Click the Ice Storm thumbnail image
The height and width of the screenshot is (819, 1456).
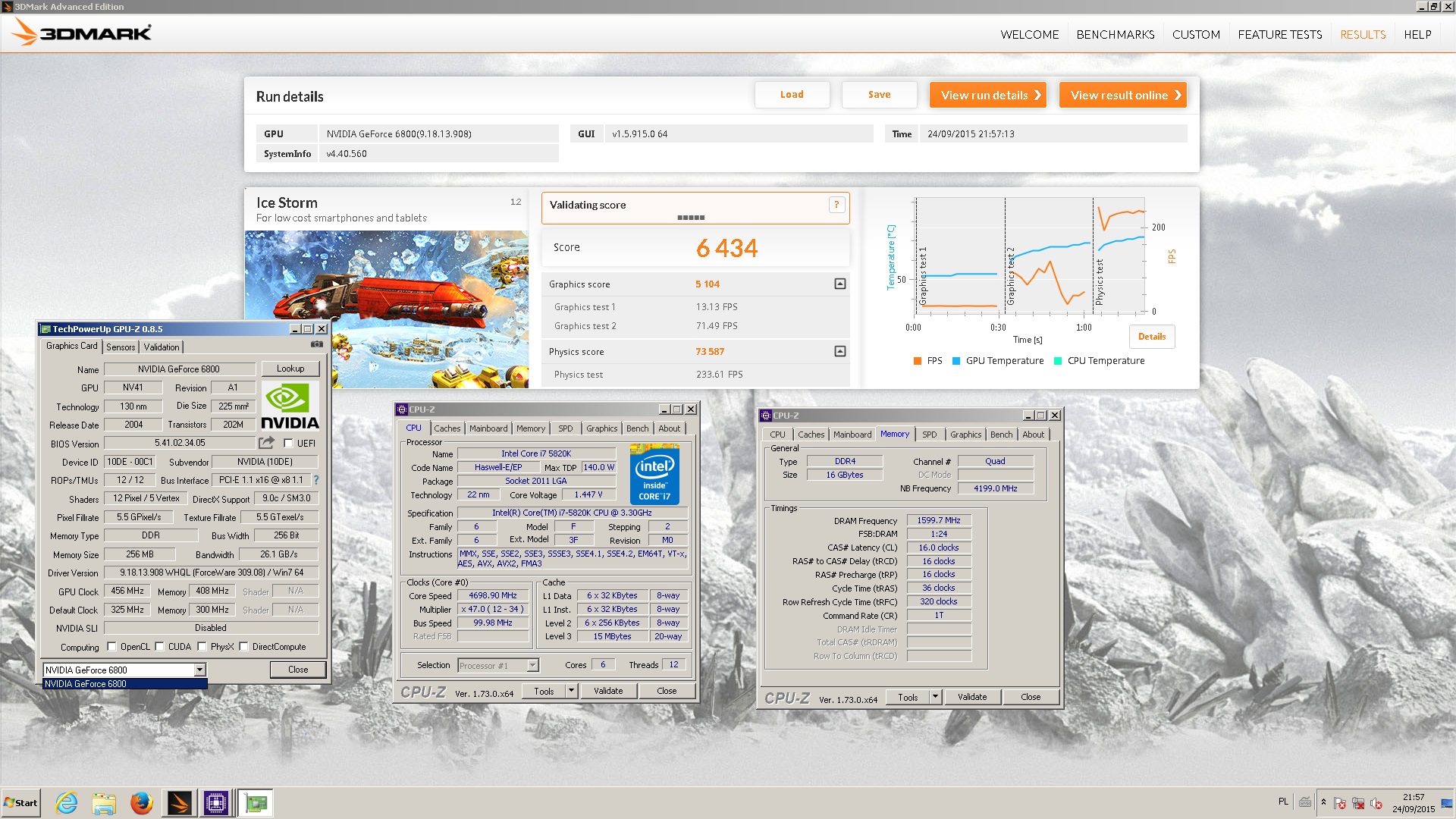coord(387,309)
